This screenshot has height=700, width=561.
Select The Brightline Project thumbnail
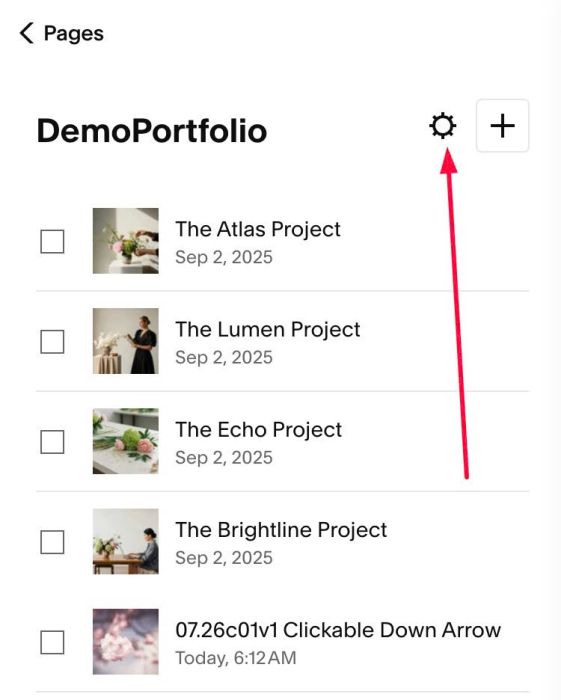tap(125, 541)
